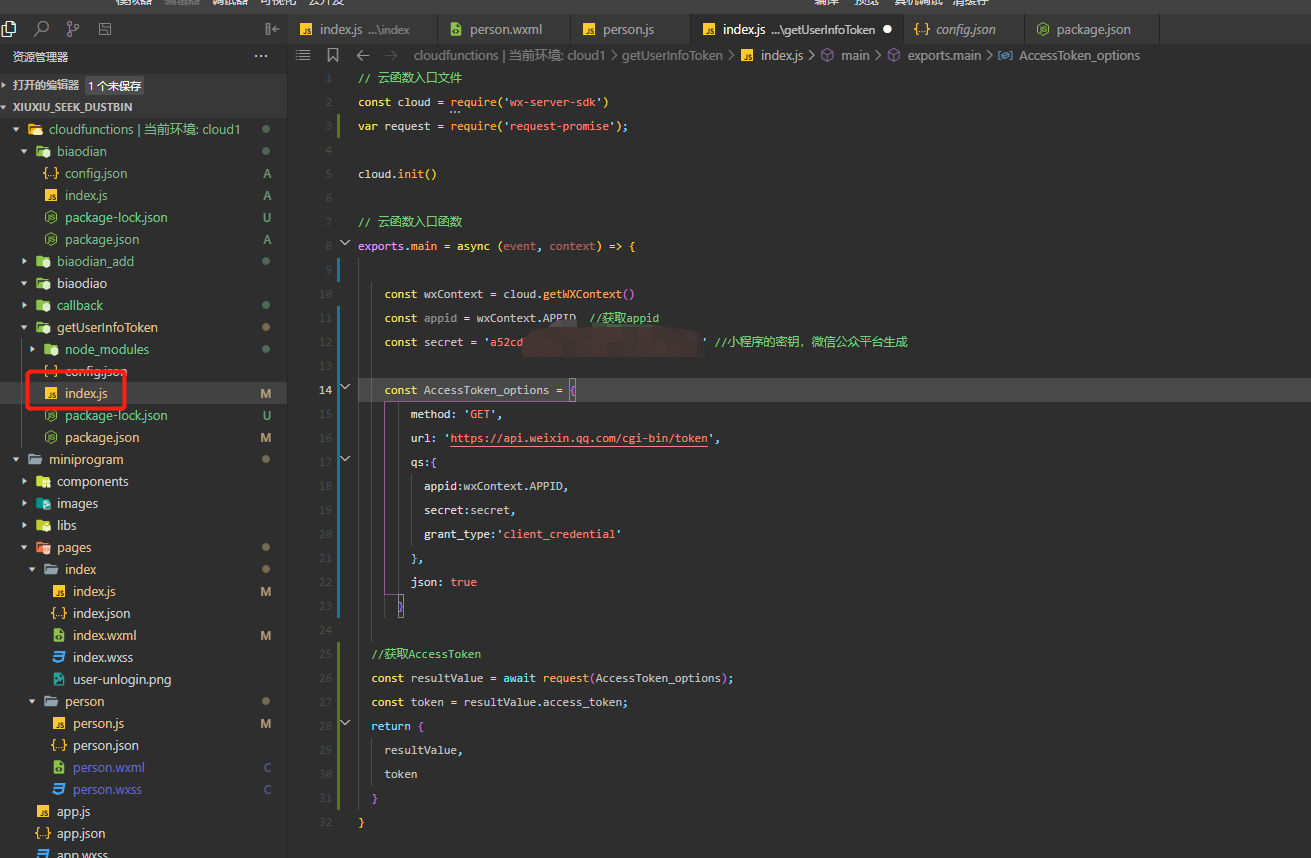Fold the return block at line 27
The image size is (1311, 858).
(x=346, y=723)
